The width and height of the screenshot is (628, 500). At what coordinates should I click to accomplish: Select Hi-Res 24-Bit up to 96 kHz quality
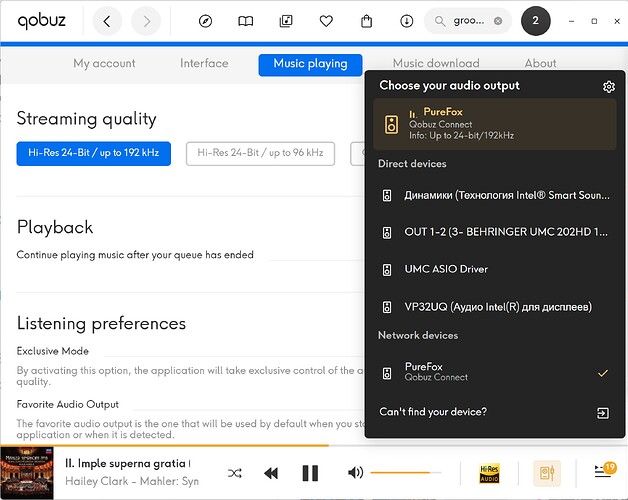click(x=260, y=153)
